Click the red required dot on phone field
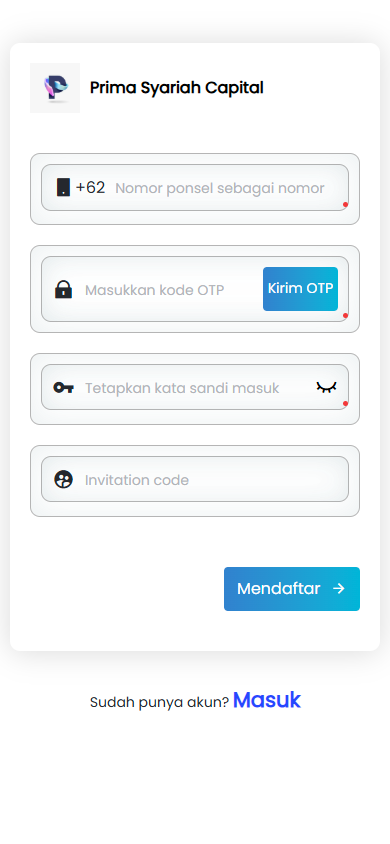The height and width of the screenshot is (844, 390). click(345, 205)
